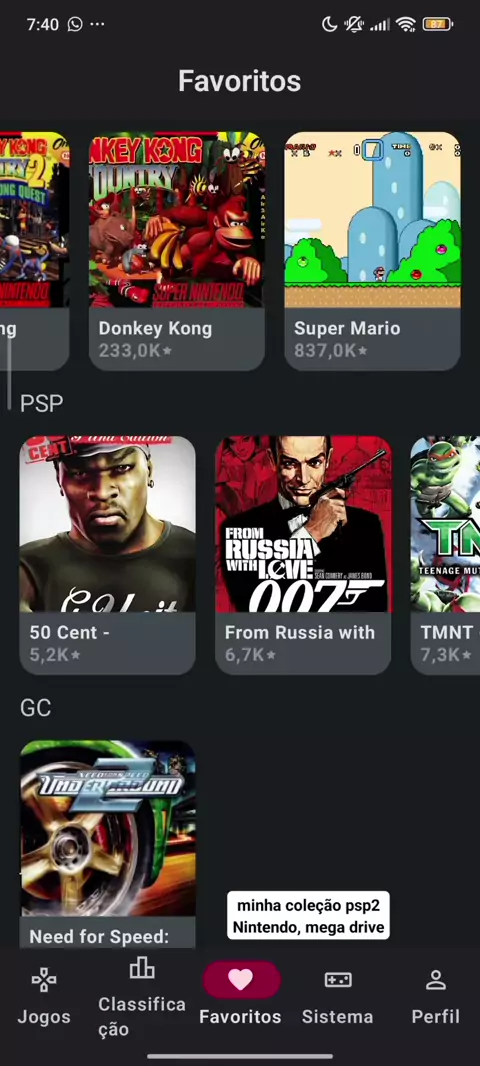Open the Jogos gamepad icon

(44, 980)
